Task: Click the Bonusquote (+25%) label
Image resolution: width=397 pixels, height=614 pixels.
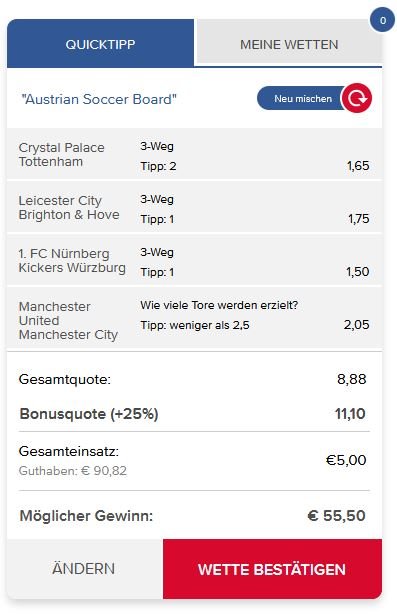Action: tap(89, 414)
